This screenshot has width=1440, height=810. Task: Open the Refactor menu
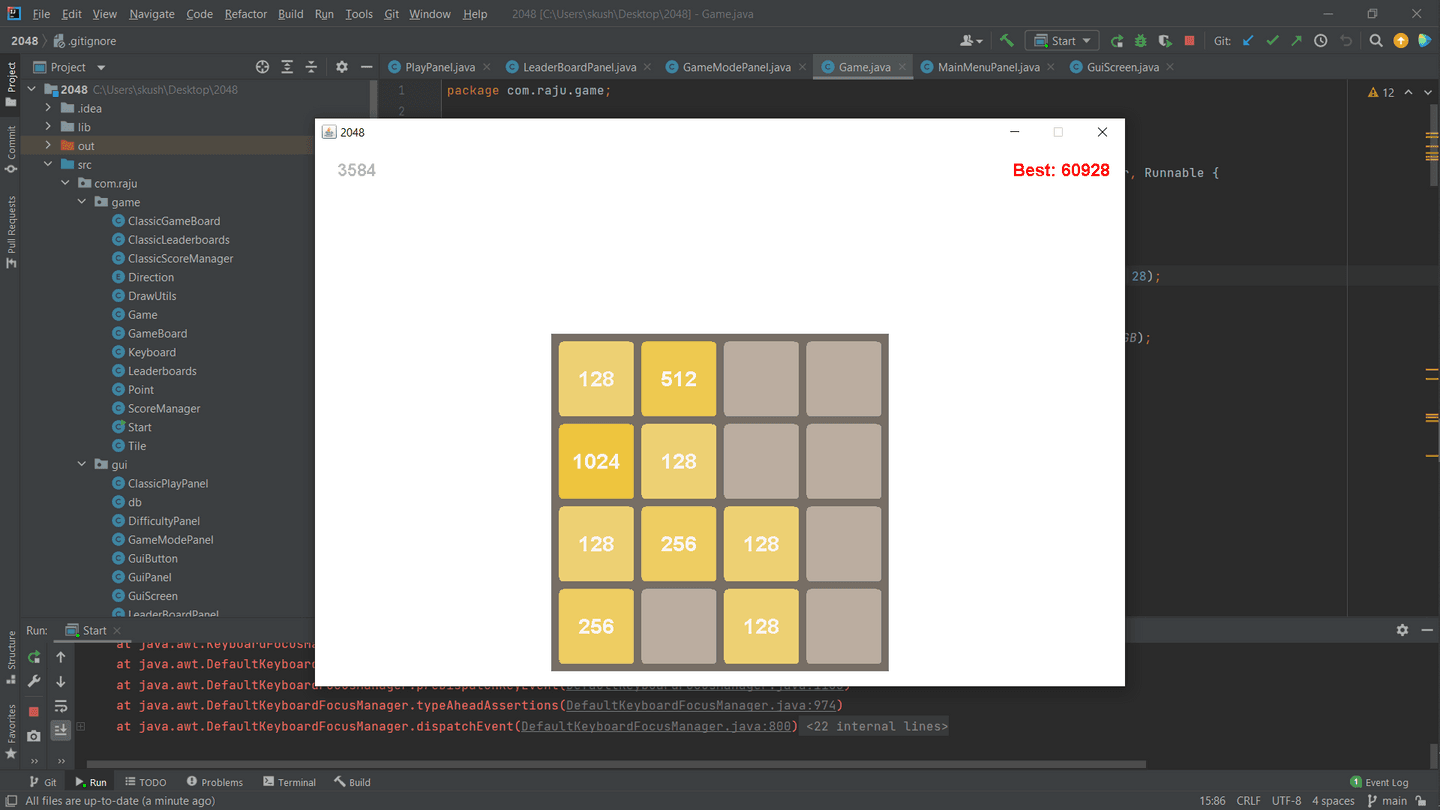(245, 14)
